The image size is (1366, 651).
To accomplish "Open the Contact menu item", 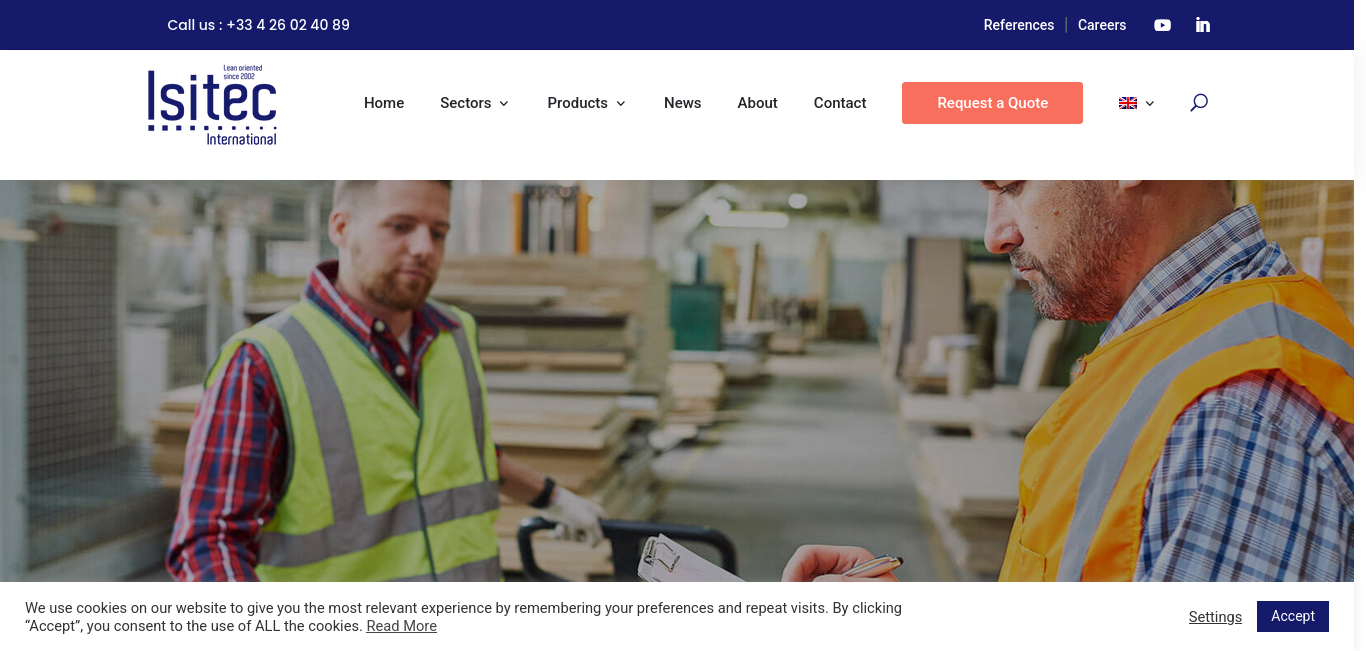I will (x=840, y=103).
